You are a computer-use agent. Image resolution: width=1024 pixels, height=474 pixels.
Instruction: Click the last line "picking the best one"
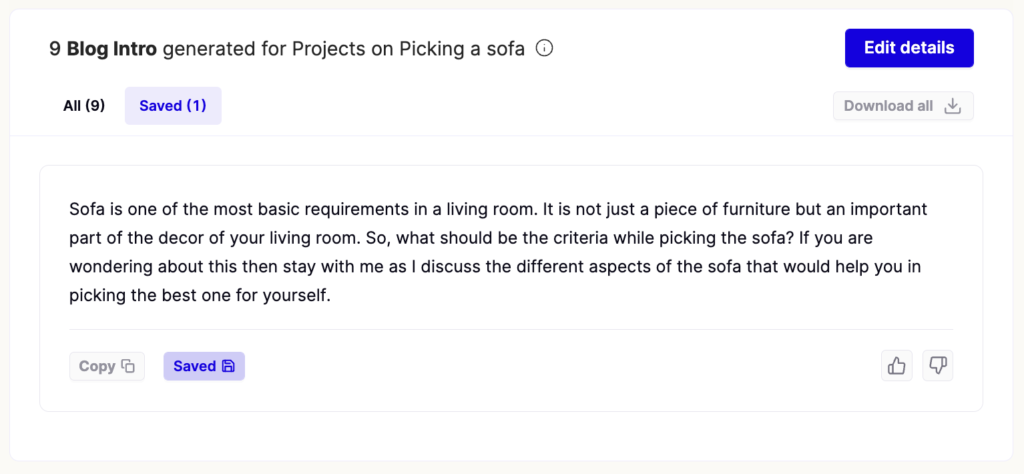199,295
